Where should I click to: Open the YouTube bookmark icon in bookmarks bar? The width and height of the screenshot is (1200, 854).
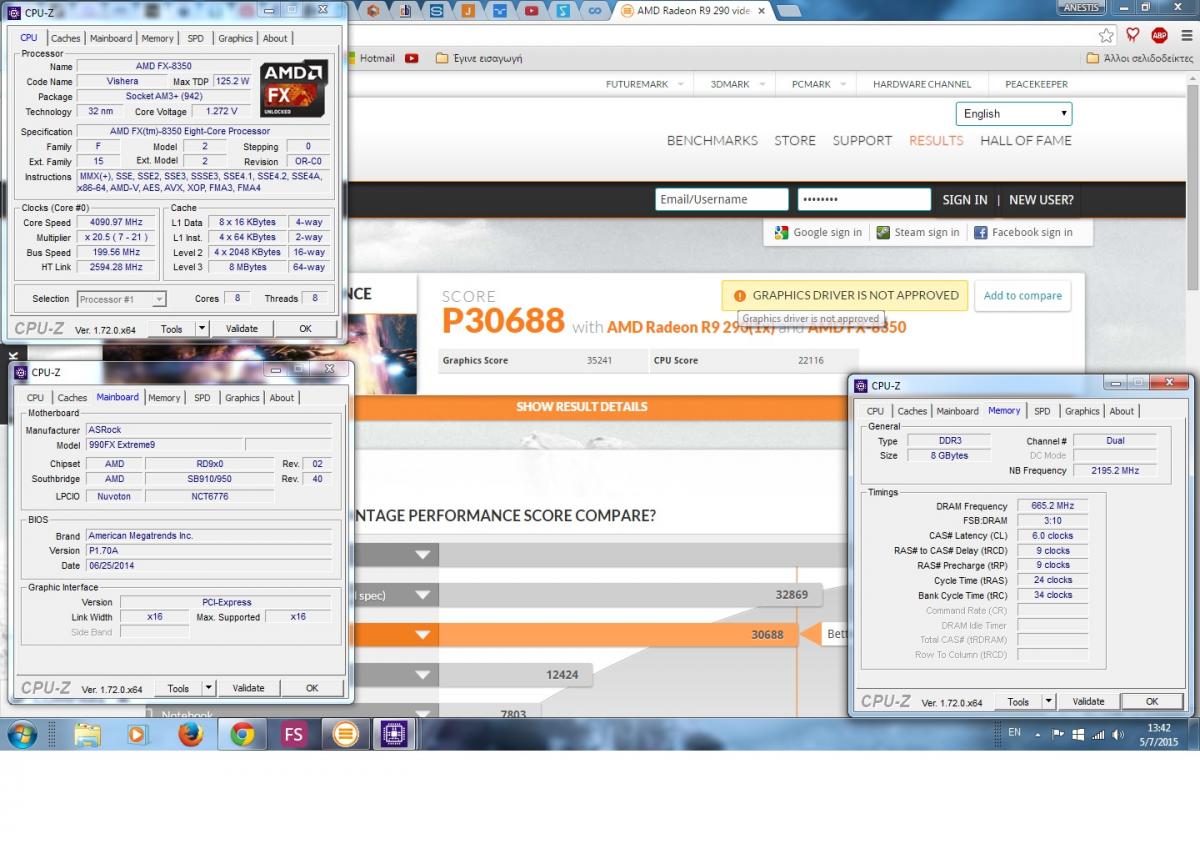coord(412,58)
